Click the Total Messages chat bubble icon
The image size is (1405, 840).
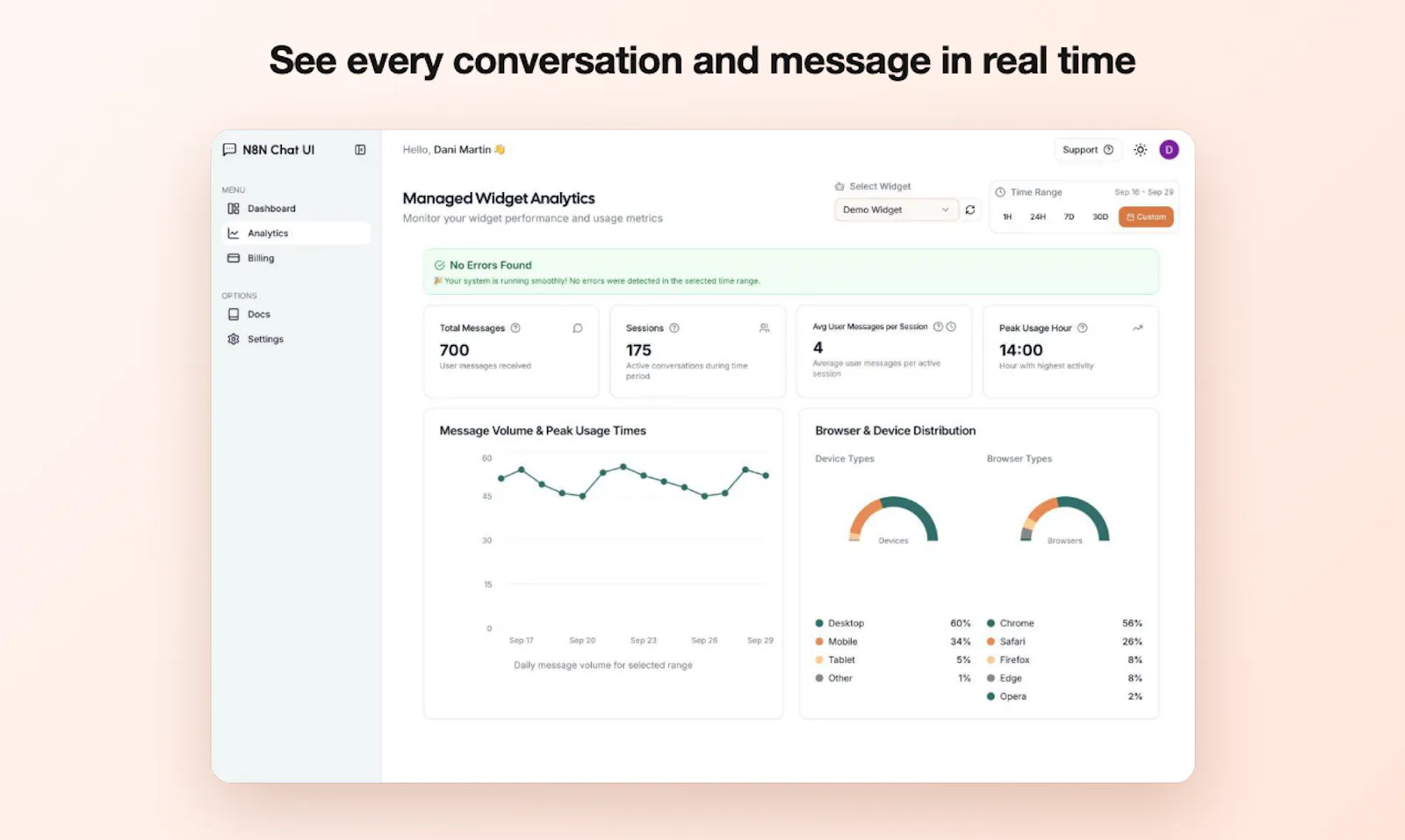[x=578, y=328]
